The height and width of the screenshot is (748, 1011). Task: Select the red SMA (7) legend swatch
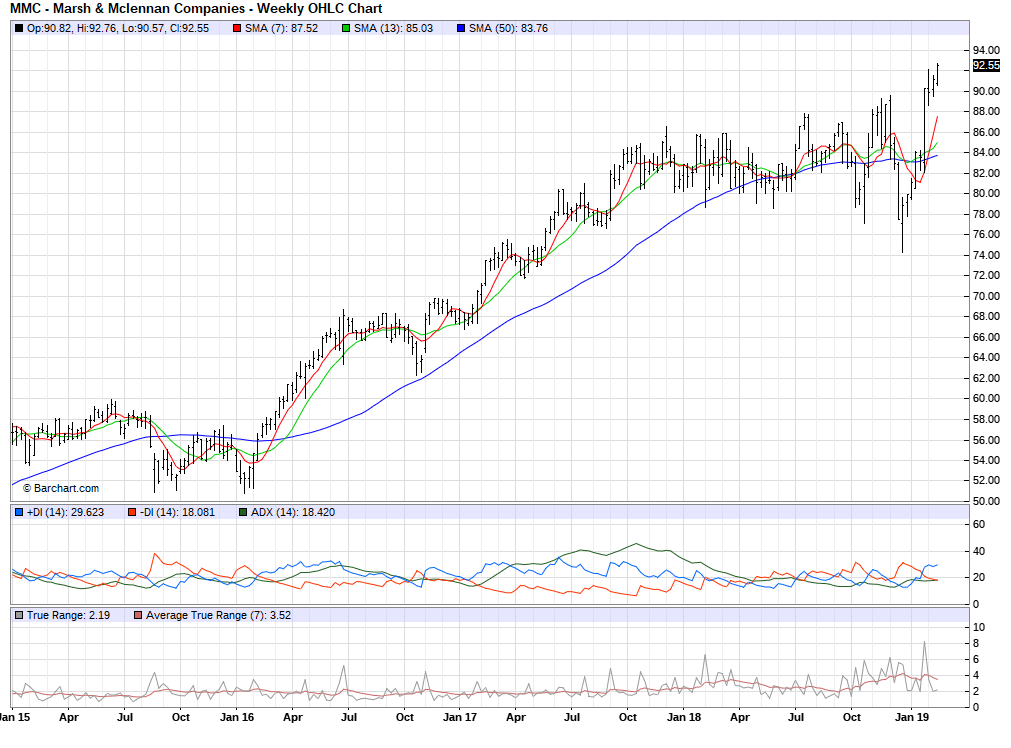coord(237,28)
